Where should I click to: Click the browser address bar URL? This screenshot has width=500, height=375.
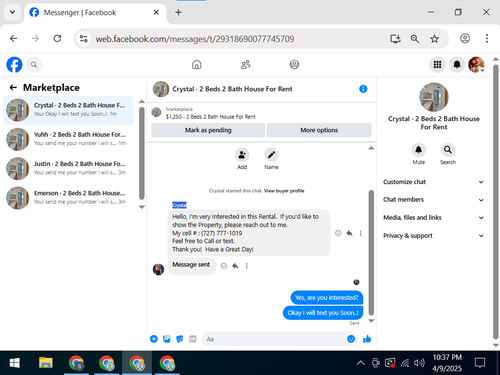click(x=195, y=39)
